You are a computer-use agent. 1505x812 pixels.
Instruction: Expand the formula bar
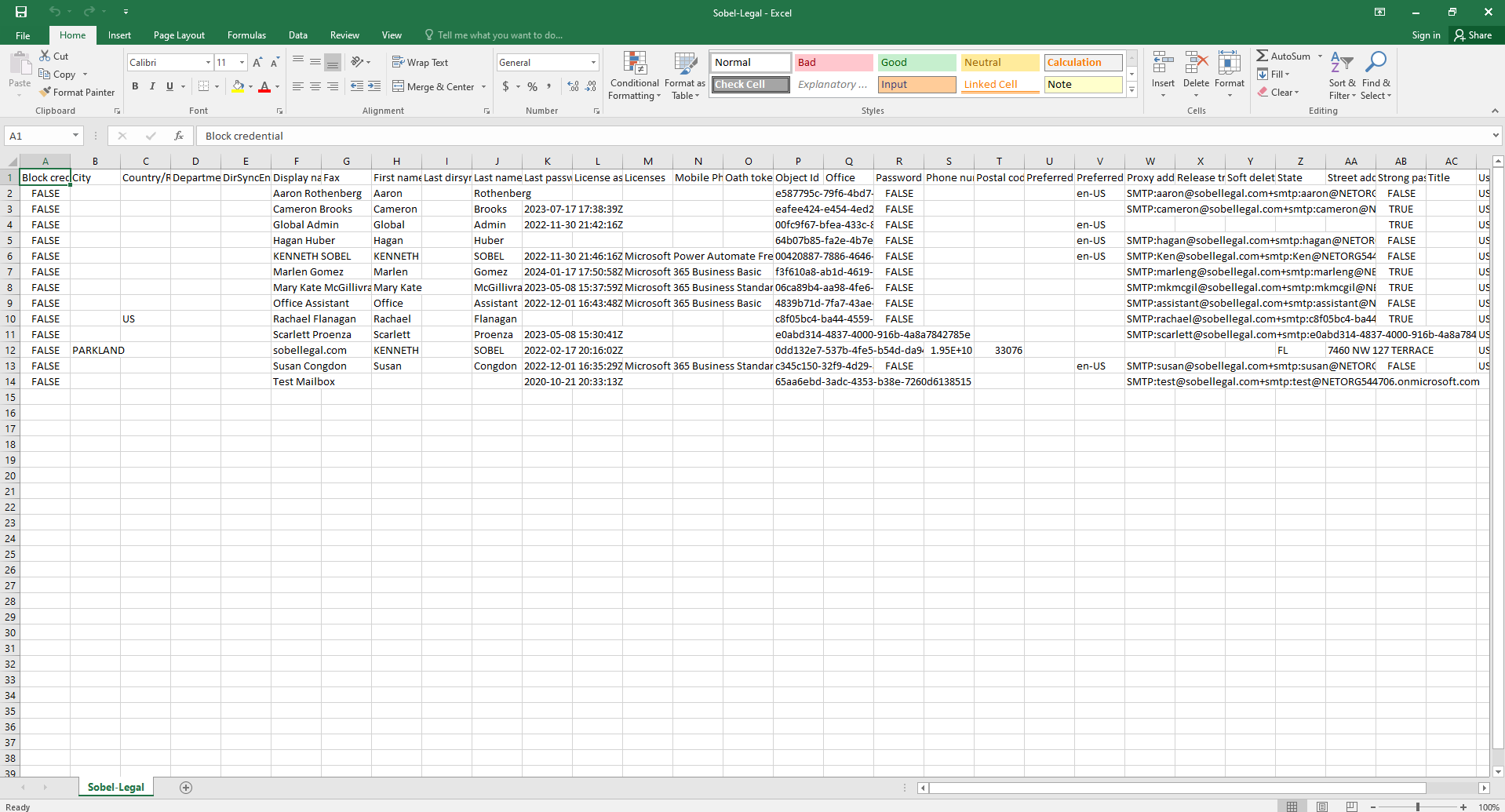pyautogui.click(x=1496, y=136)
